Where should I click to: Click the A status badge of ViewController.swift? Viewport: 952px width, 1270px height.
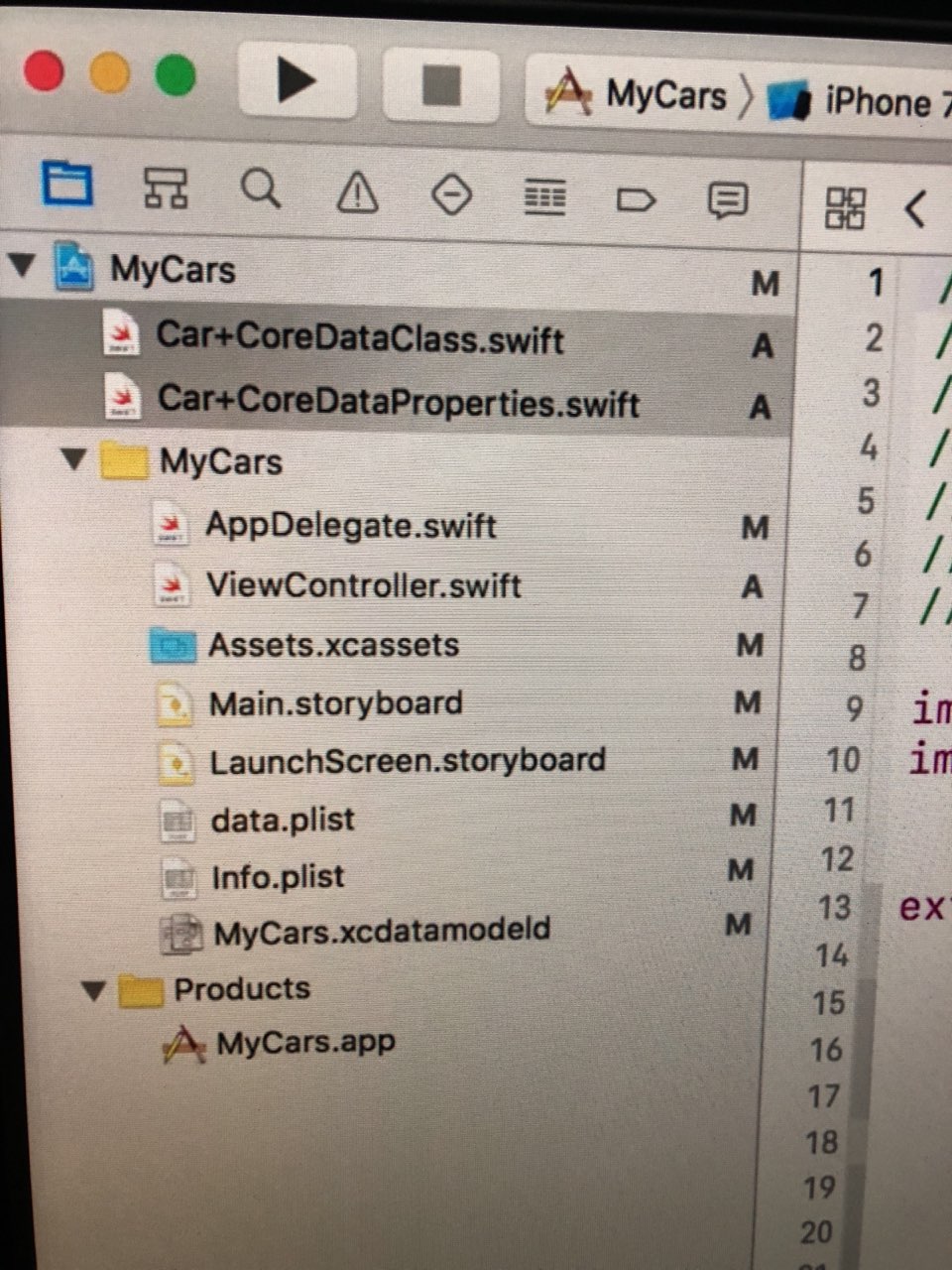752,587
